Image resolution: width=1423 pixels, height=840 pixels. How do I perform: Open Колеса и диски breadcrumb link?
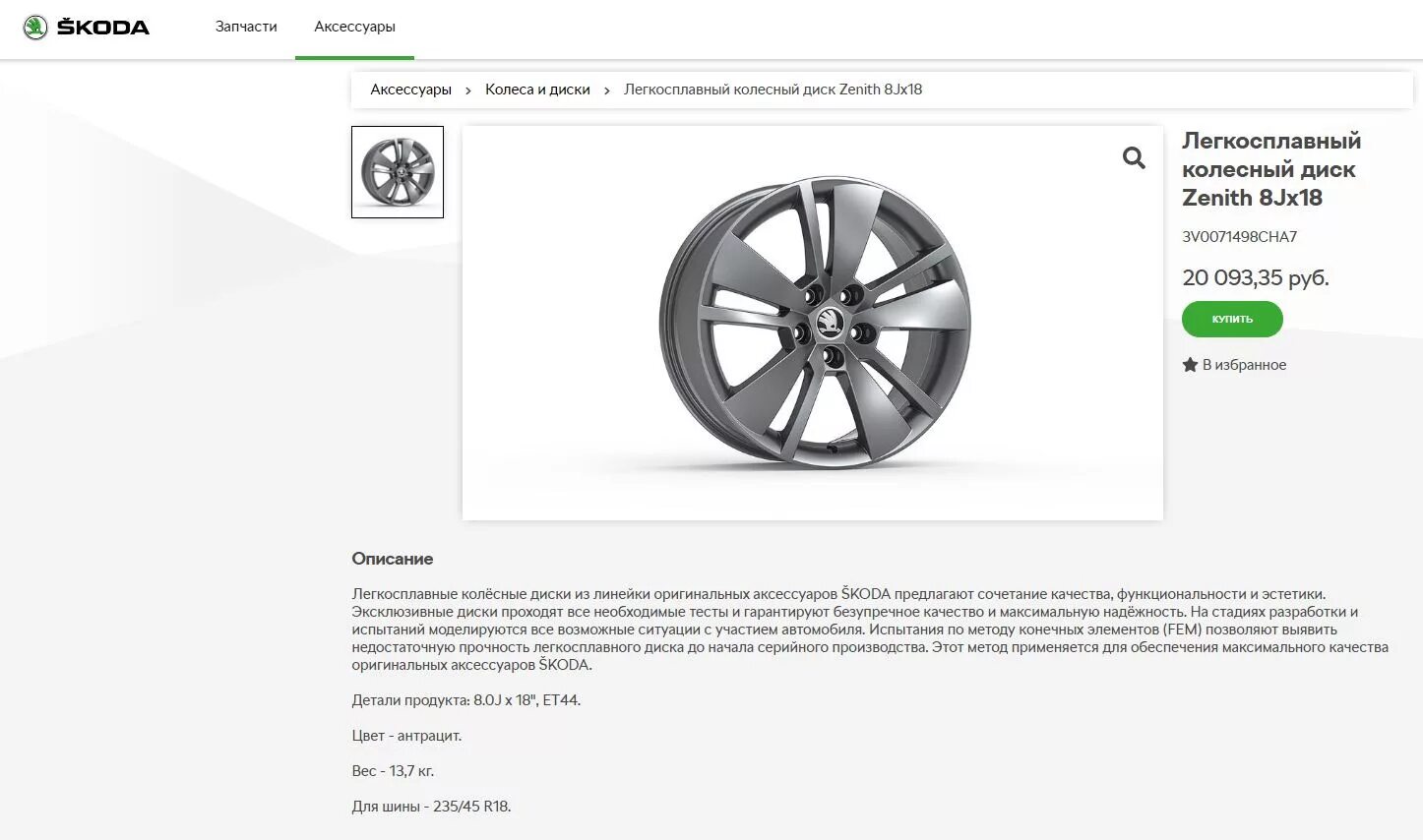click(x=537, y=90)
